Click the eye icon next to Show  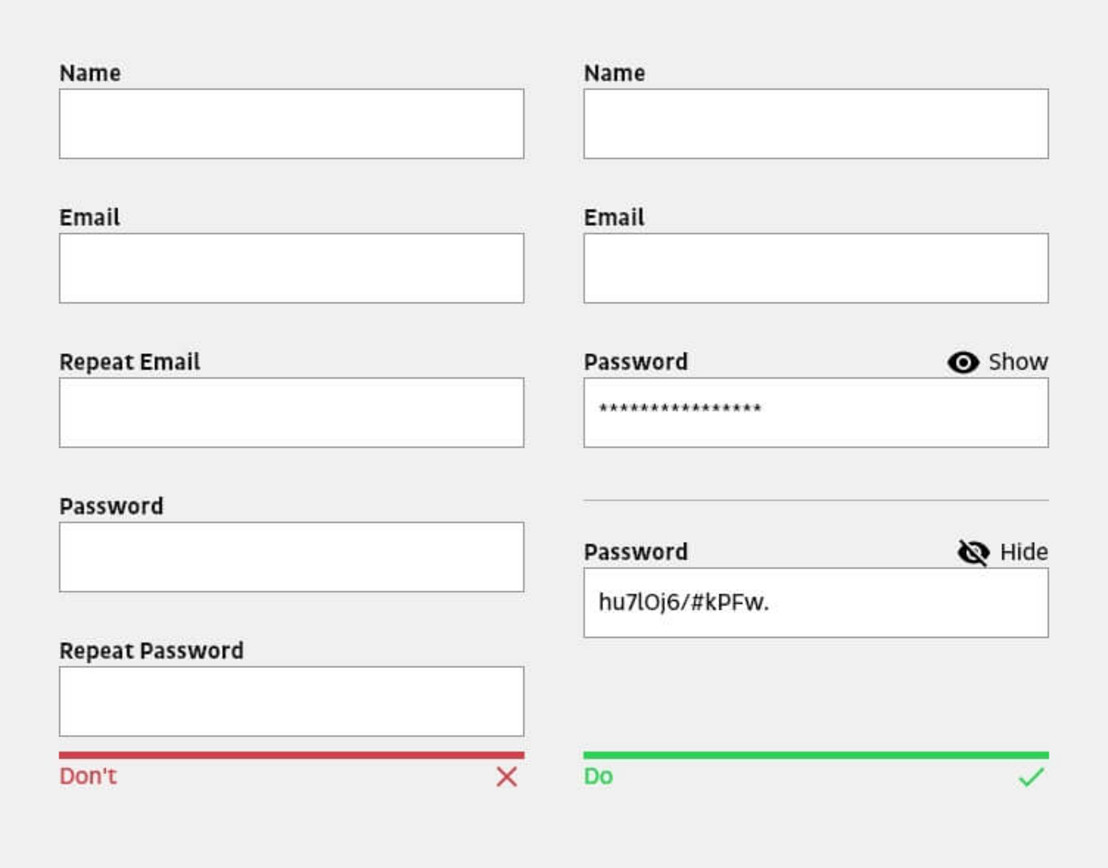(962, 362)
